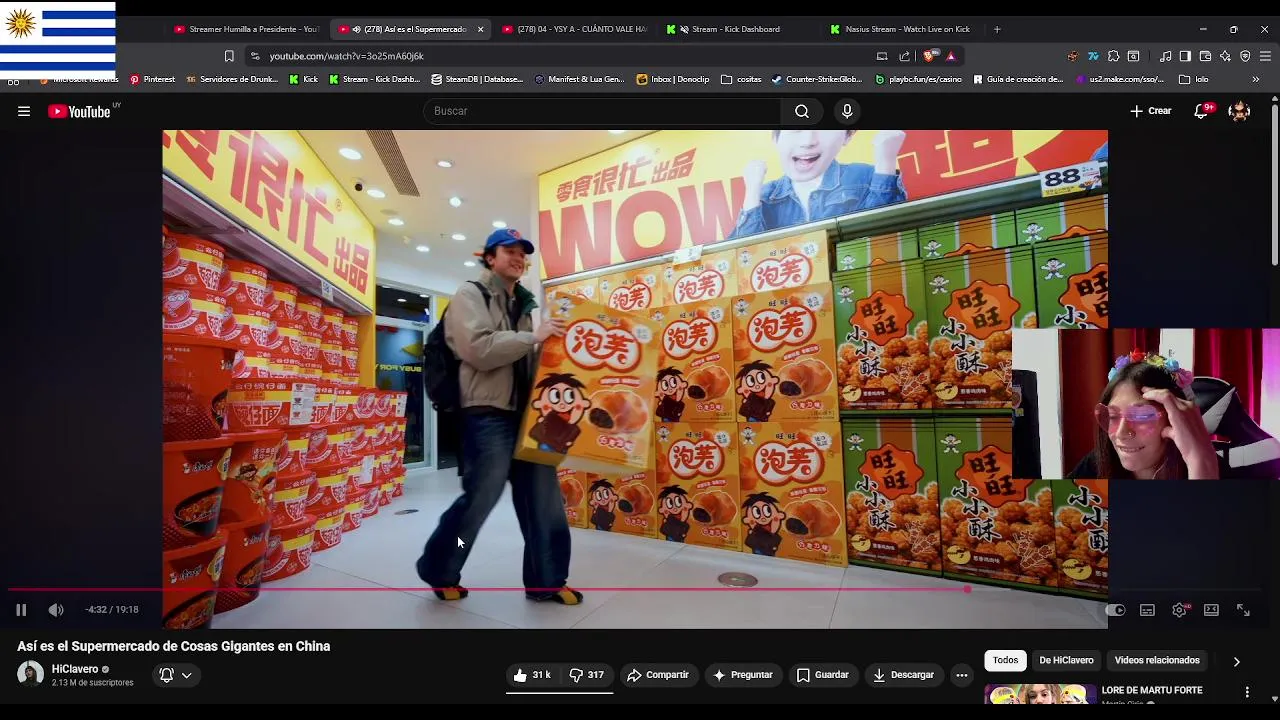Close the Así es el Supermercado tab
This screenshot has height=720, width=1280.
480,29
